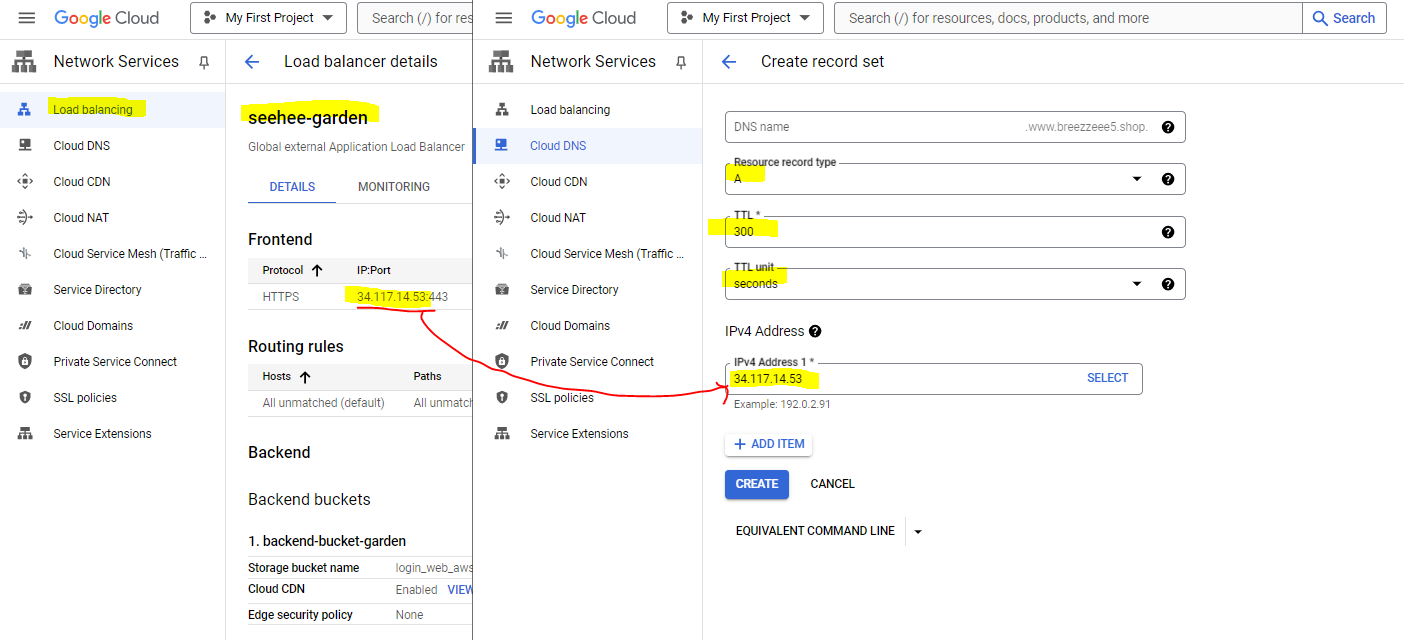Click SELECT in the IPv4 address field
This screenshot has height=640, width=1404.
point(1107,378)
